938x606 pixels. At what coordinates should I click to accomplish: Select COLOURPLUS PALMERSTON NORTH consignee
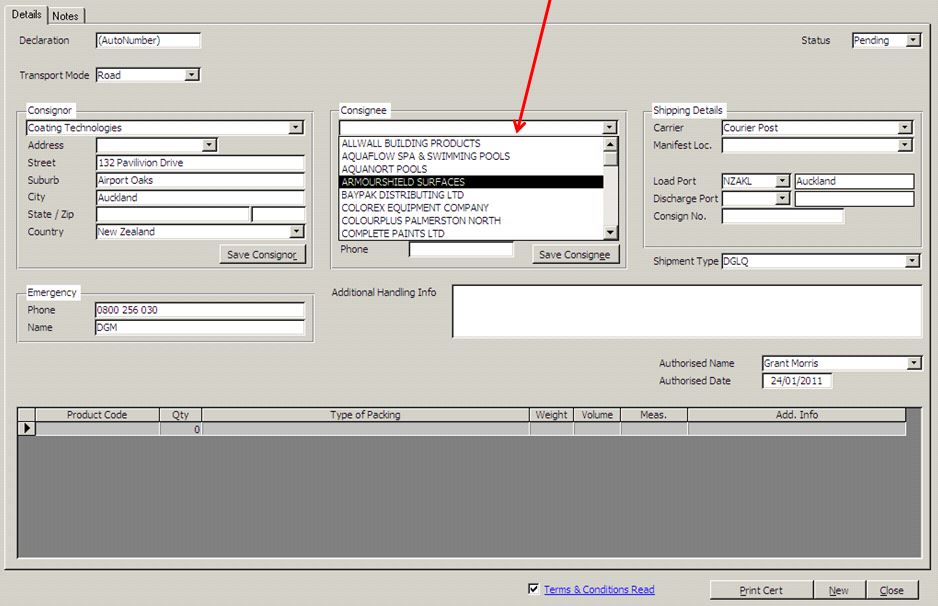click(471, 221)
